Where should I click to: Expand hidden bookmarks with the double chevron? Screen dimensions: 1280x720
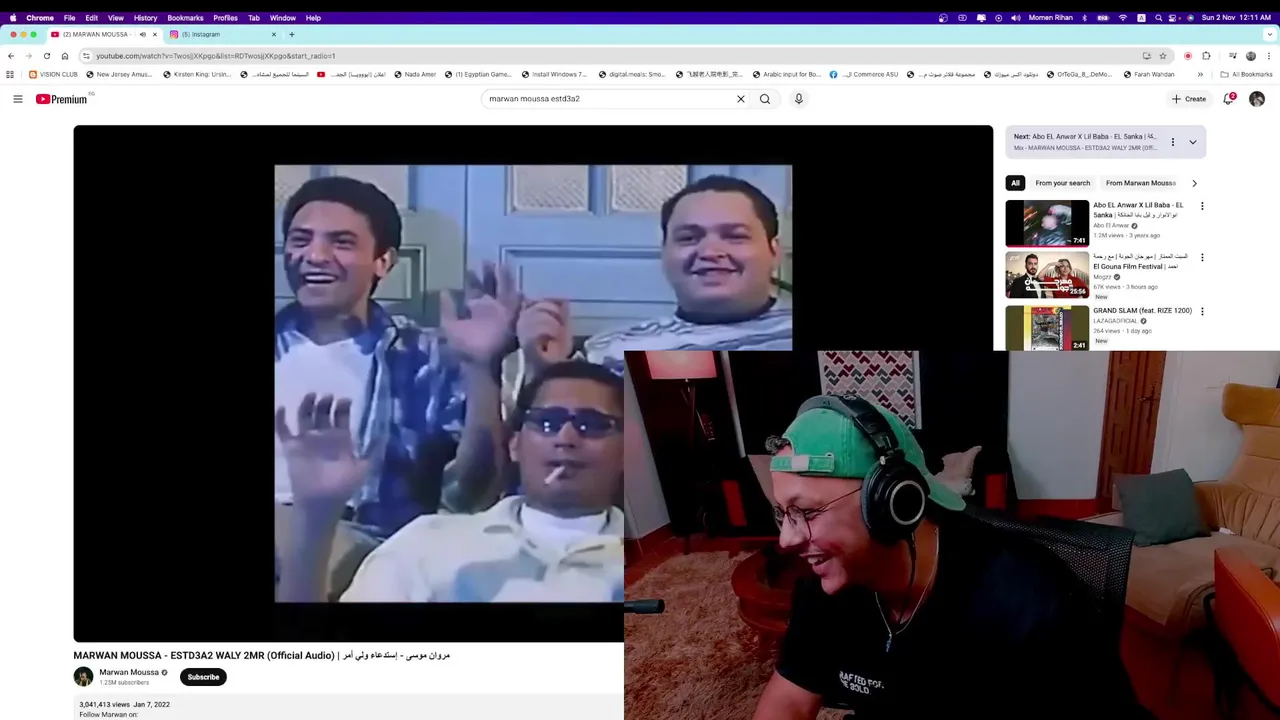pyautogui.click(x=1200, y=74)
